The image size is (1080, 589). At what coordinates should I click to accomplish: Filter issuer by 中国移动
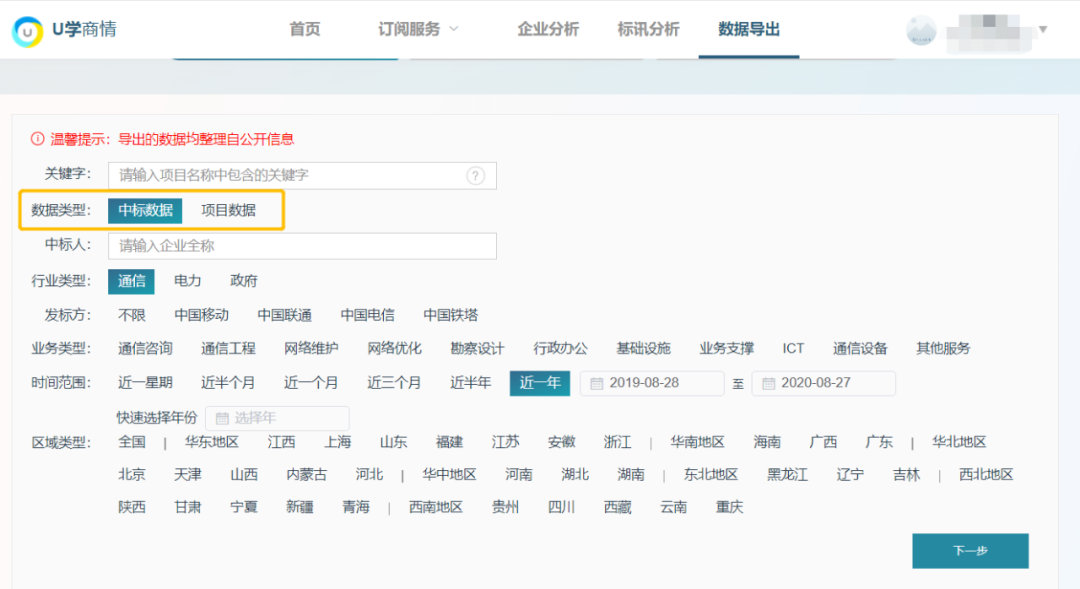coord(201,316)
